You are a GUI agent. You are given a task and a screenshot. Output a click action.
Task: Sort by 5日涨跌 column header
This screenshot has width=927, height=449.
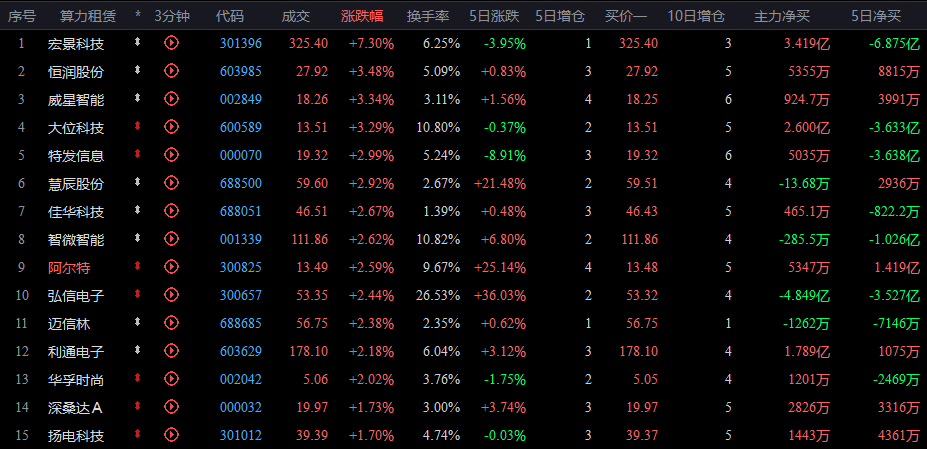pos(495,16)
